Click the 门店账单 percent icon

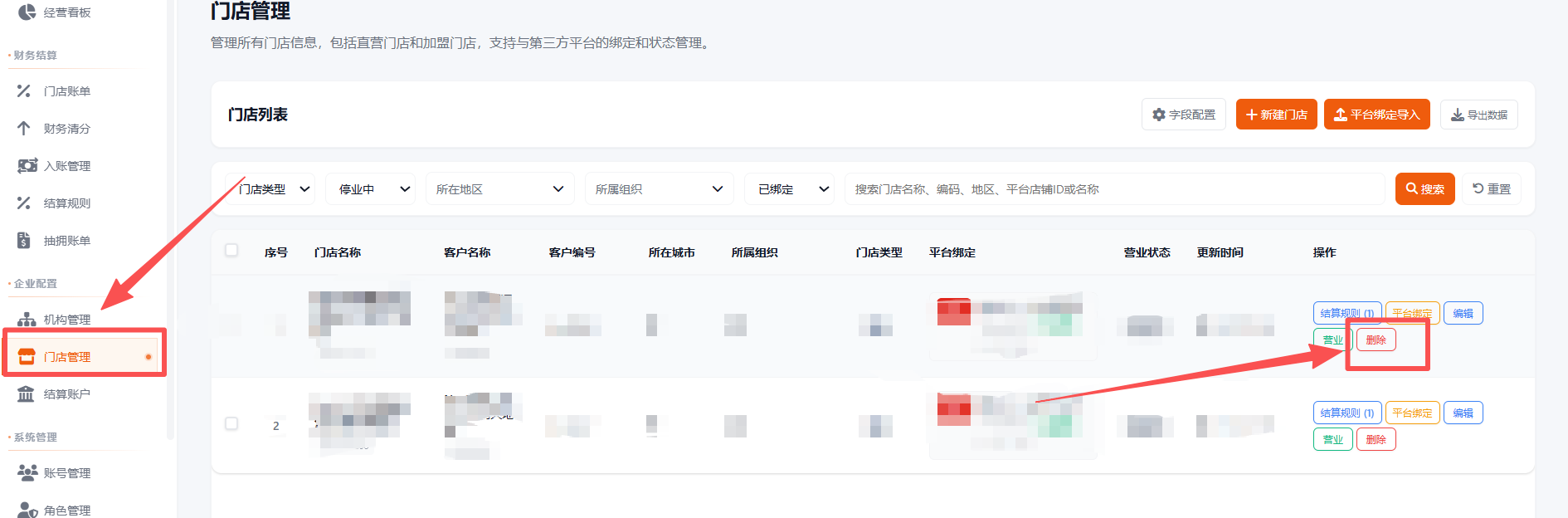(24, 90)
